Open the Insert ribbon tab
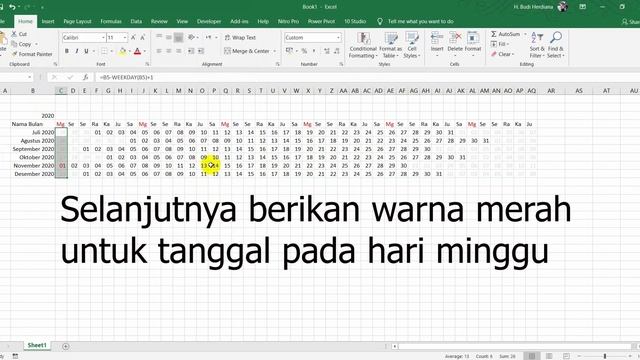This screenshot has height=360, width=640. pyautogui.click(x=48, y=21)
